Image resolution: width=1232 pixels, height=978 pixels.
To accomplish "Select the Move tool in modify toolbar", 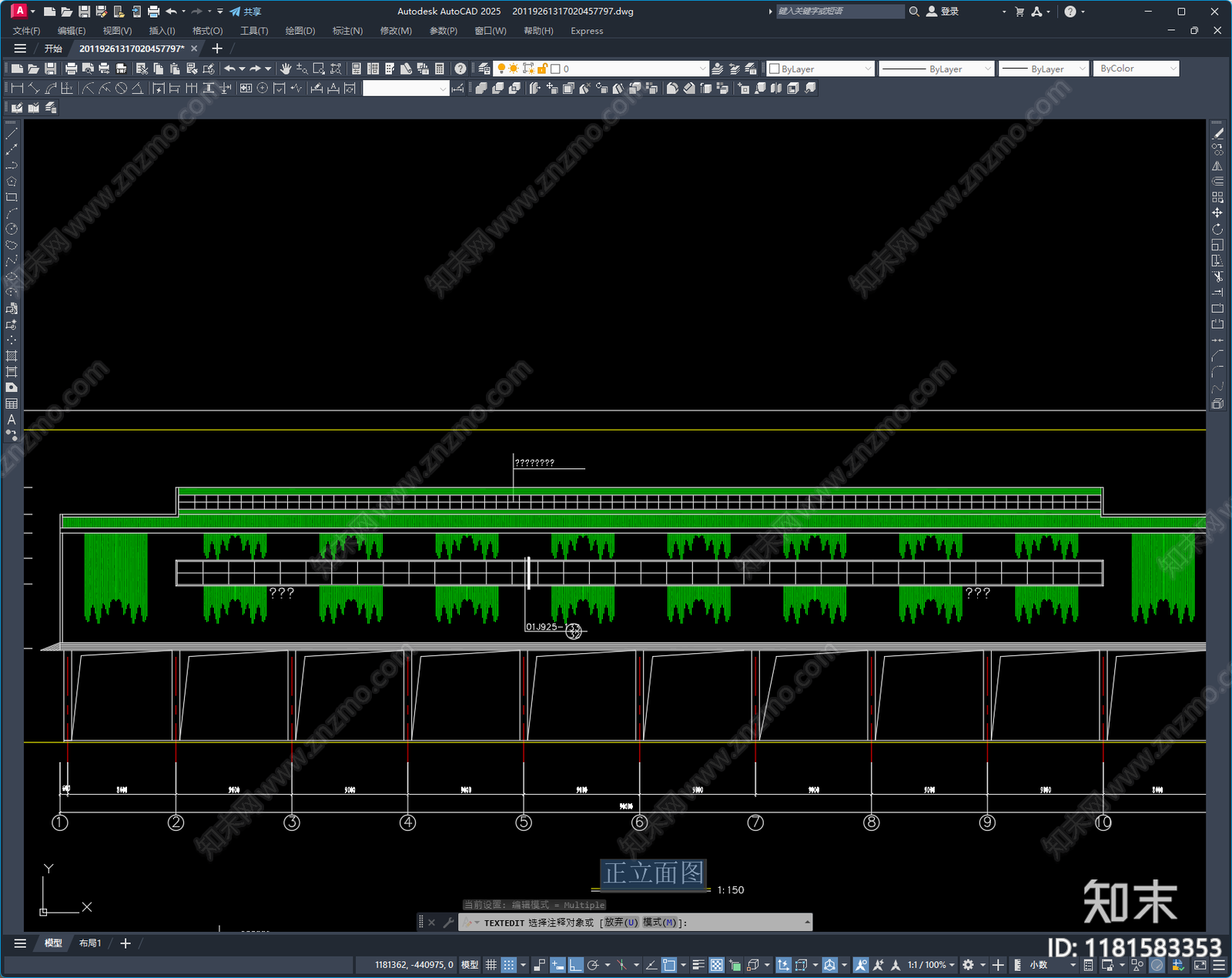I will click(1217, 213).
